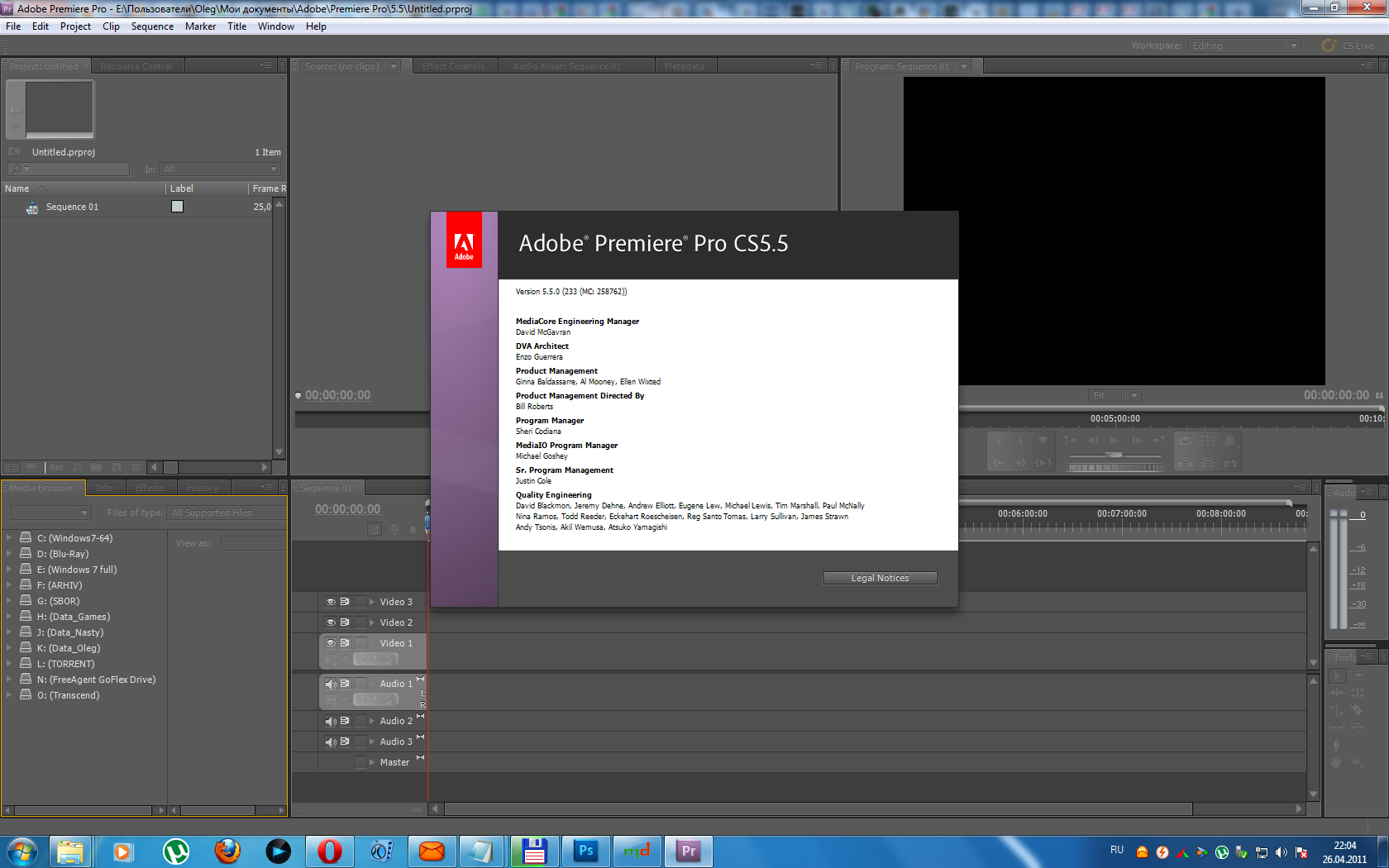This screenshot has height=868, width=1389.
Task: Expand C: (Windows7-64) drive in Media Browser
Action: (x=9, y=537)
